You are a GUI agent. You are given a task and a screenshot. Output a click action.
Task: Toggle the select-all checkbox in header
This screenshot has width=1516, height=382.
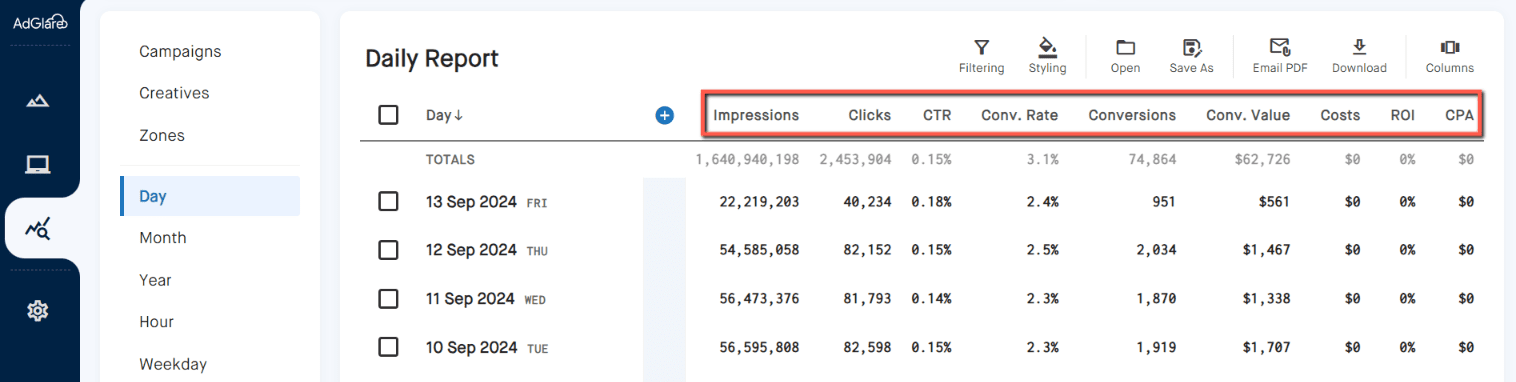(388, 115)
